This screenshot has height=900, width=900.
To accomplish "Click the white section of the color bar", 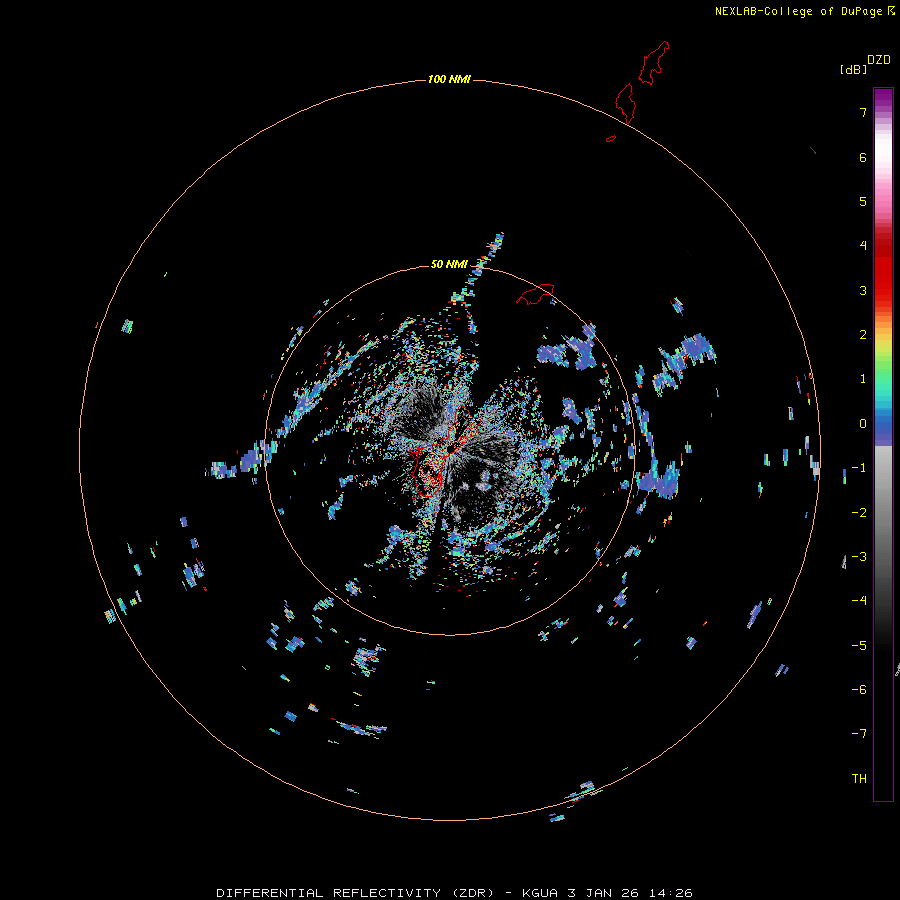I will (883, 150).
